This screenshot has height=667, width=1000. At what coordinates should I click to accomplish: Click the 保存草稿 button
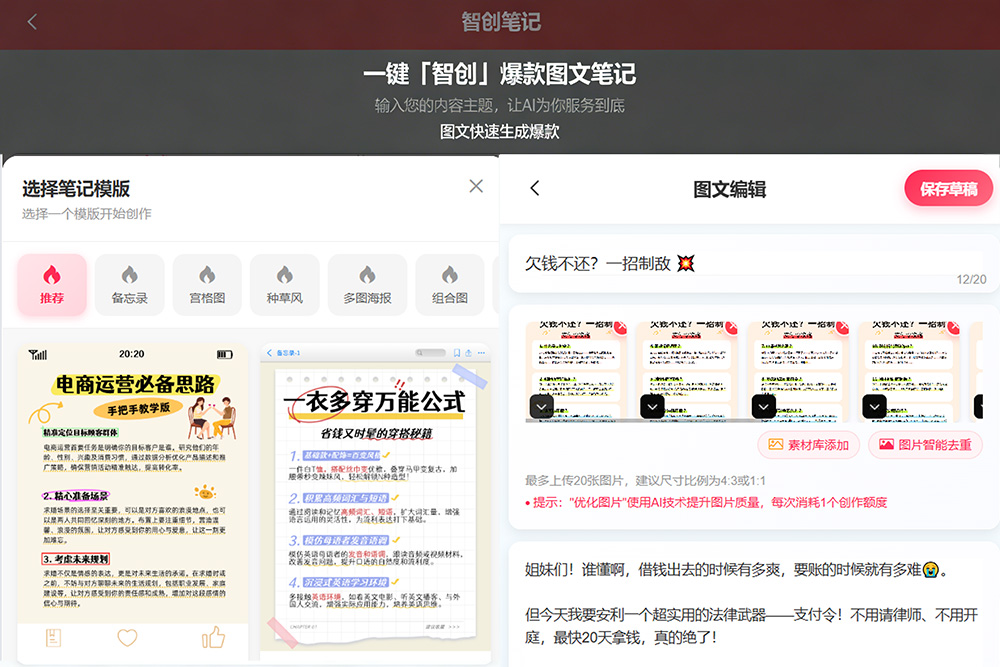point(948,188)
